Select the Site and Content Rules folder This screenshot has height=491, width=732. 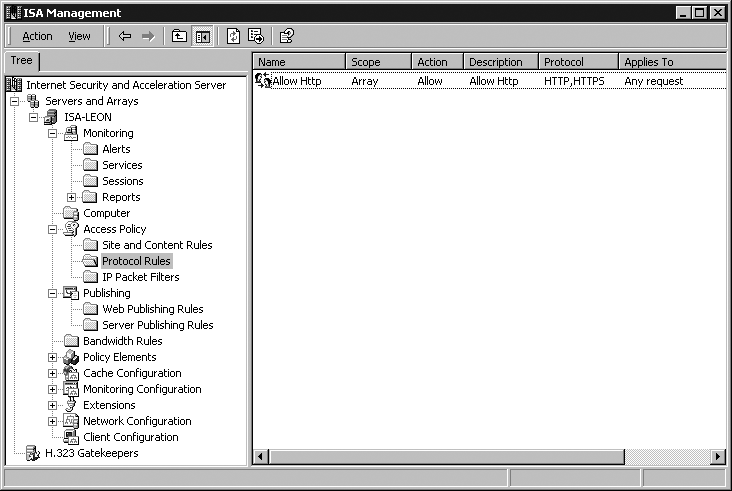point(157,245)
